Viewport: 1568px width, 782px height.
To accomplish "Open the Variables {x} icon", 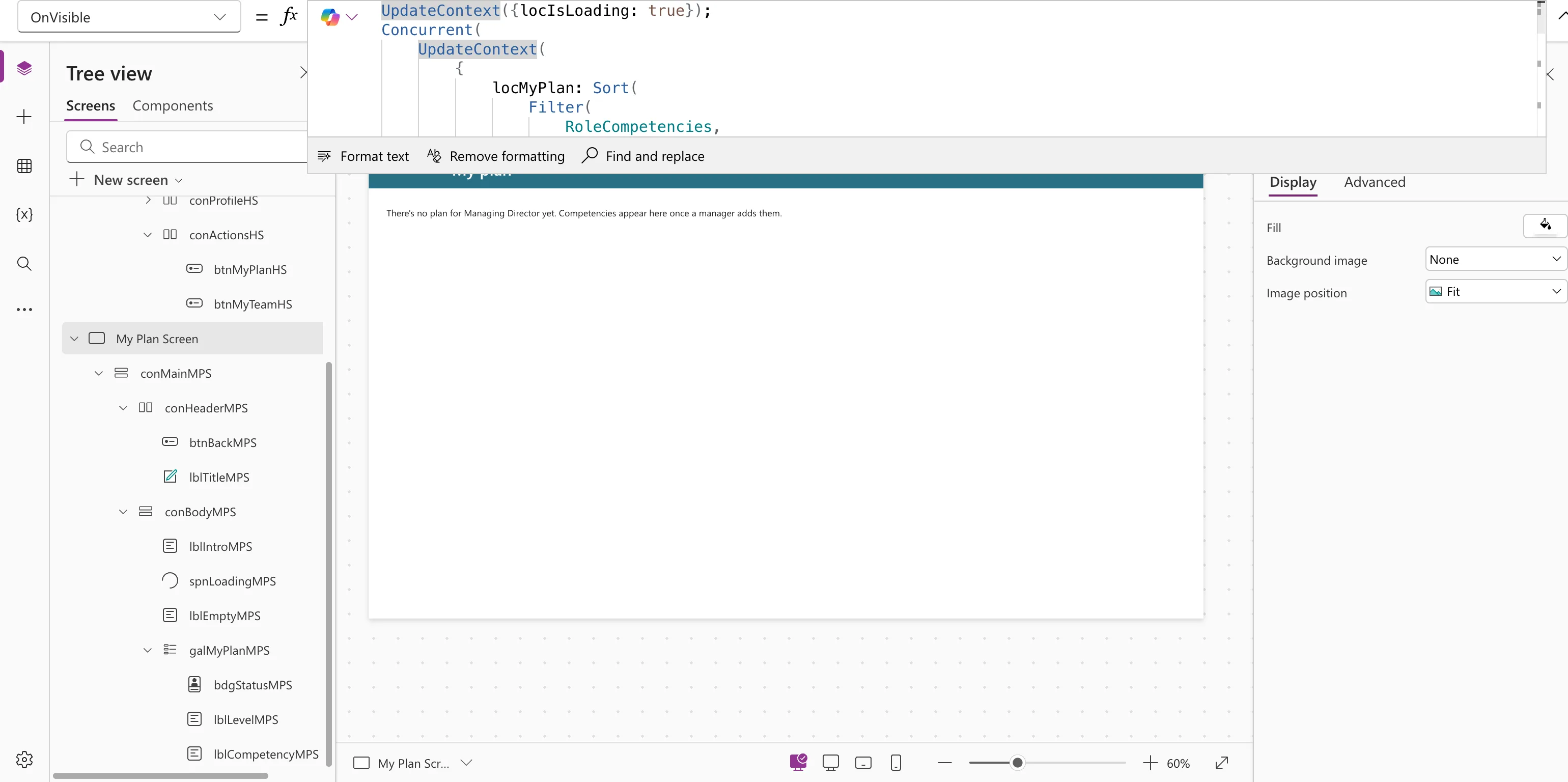I will [x=24, y=214].
